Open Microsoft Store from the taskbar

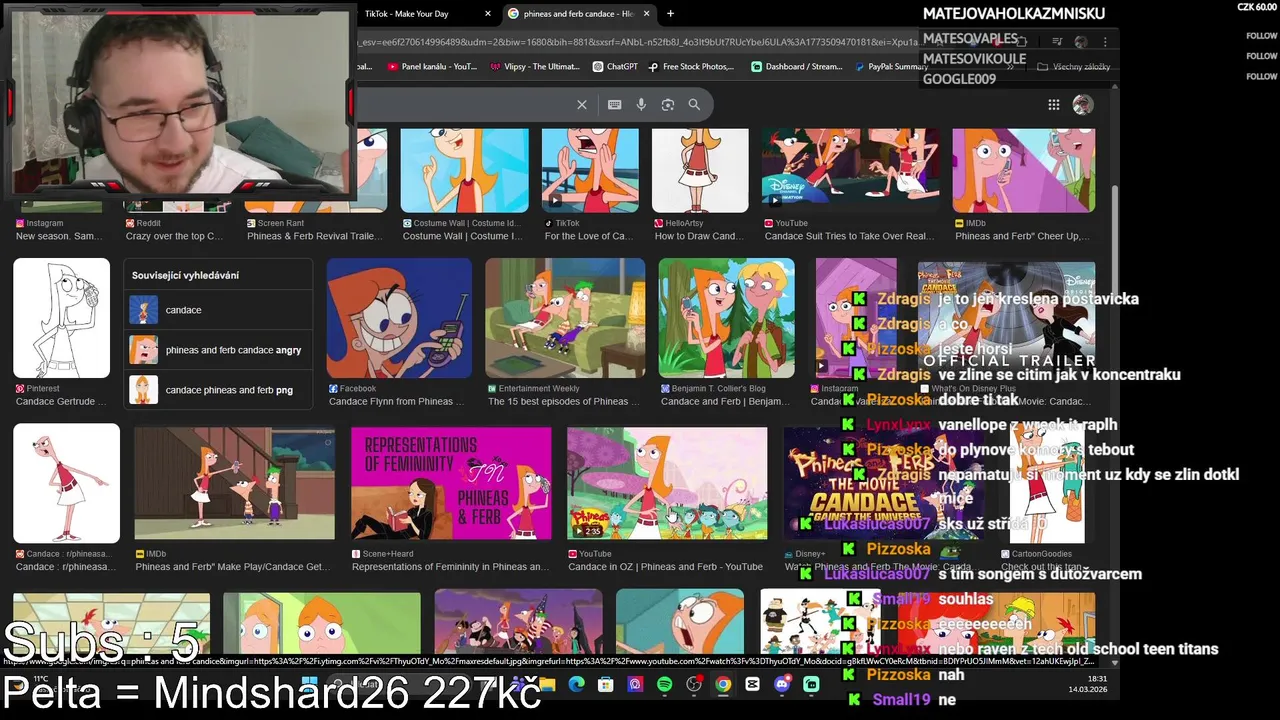pos(606,685)
